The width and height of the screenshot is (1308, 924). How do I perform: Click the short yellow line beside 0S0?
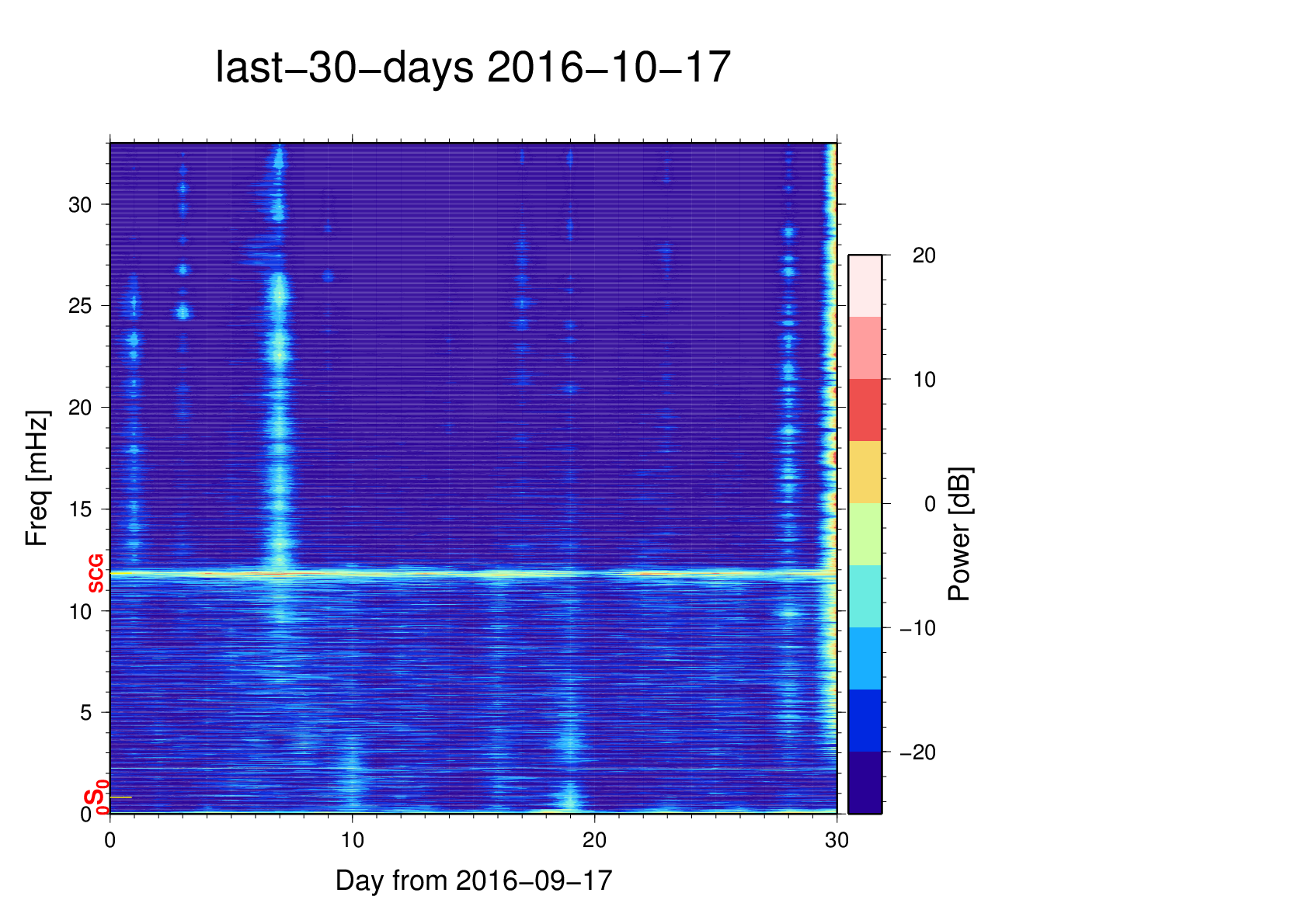[121, 797]
